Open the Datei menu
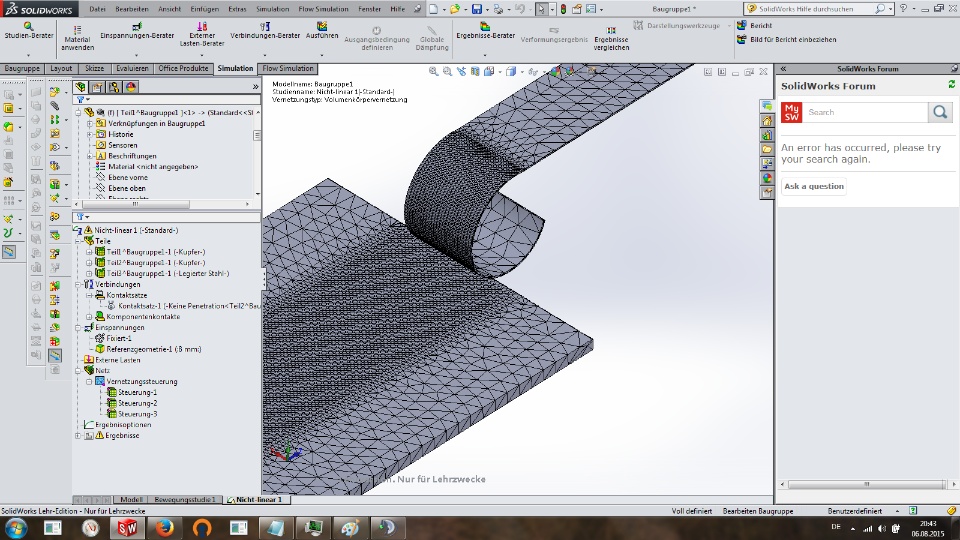The height and width of the screenshot is (540, 960). tap(97, 9)
